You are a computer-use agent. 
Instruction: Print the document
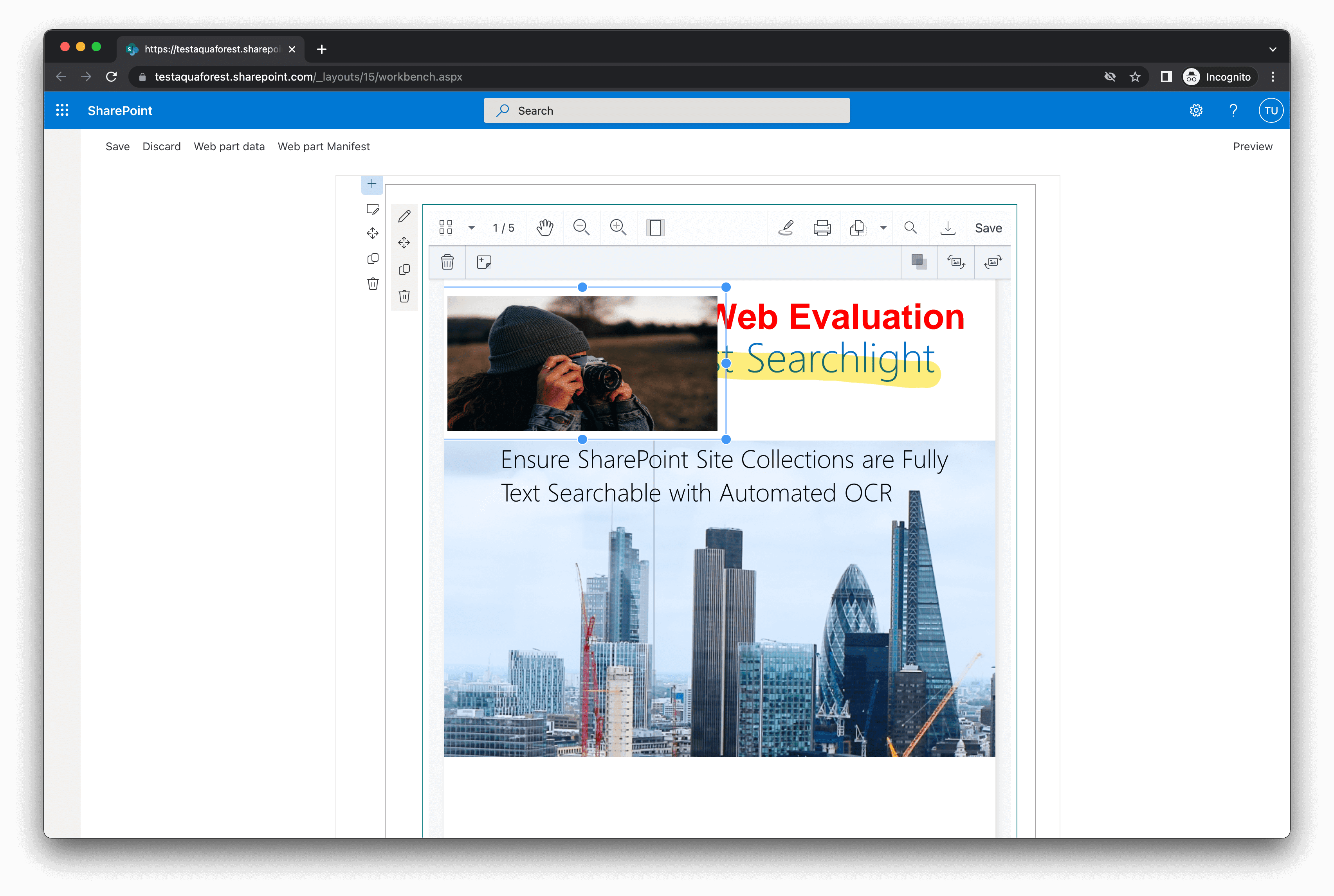822,227
